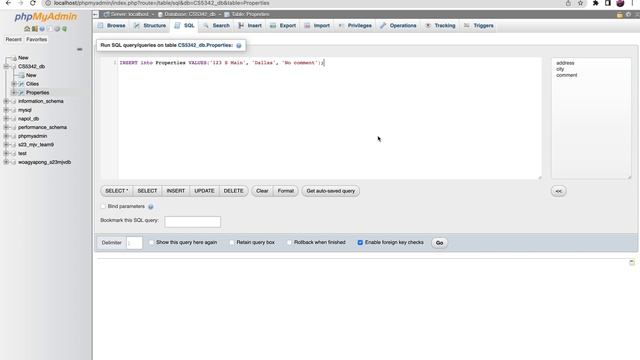Click the Log out door icon

pos(35,29)
